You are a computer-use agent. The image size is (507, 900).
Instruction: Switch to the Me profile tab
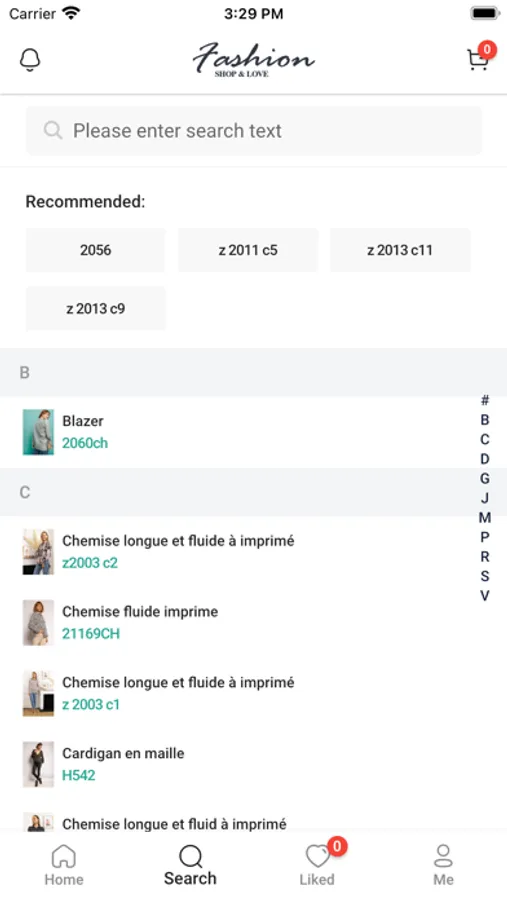click(443, 865)
